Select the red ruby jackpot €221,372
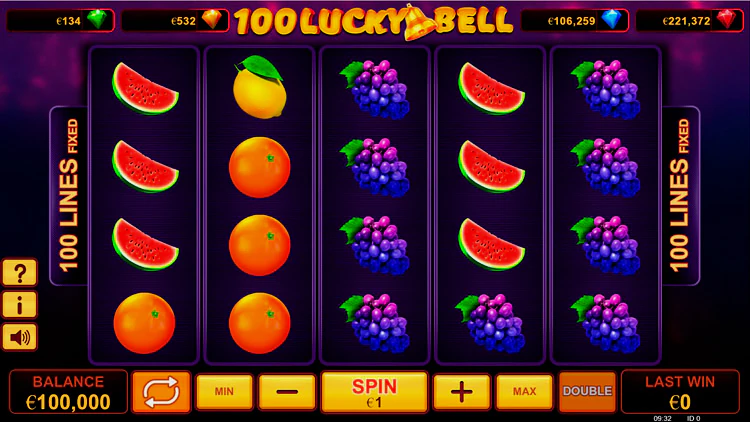 [x=689, y=21]
